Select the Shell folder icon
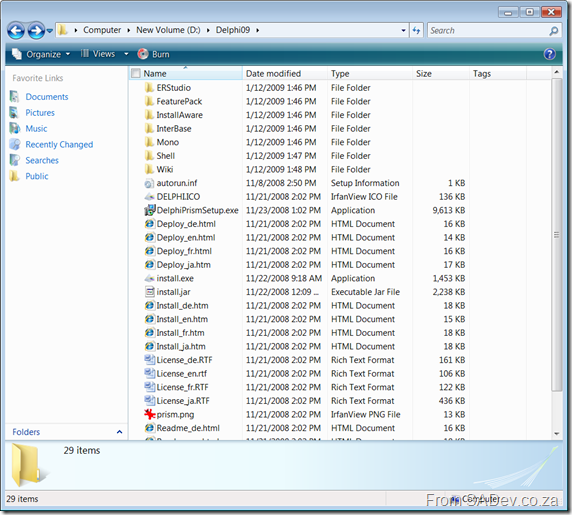Screen dimensions: 572x515 149,156
